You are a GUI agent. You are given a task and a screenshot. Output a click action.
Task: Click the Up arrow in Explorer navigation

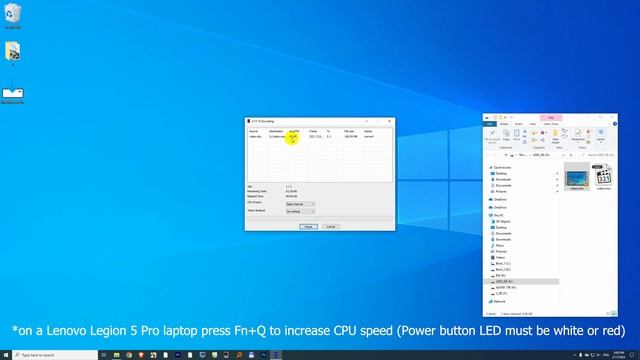pos(506,155)
